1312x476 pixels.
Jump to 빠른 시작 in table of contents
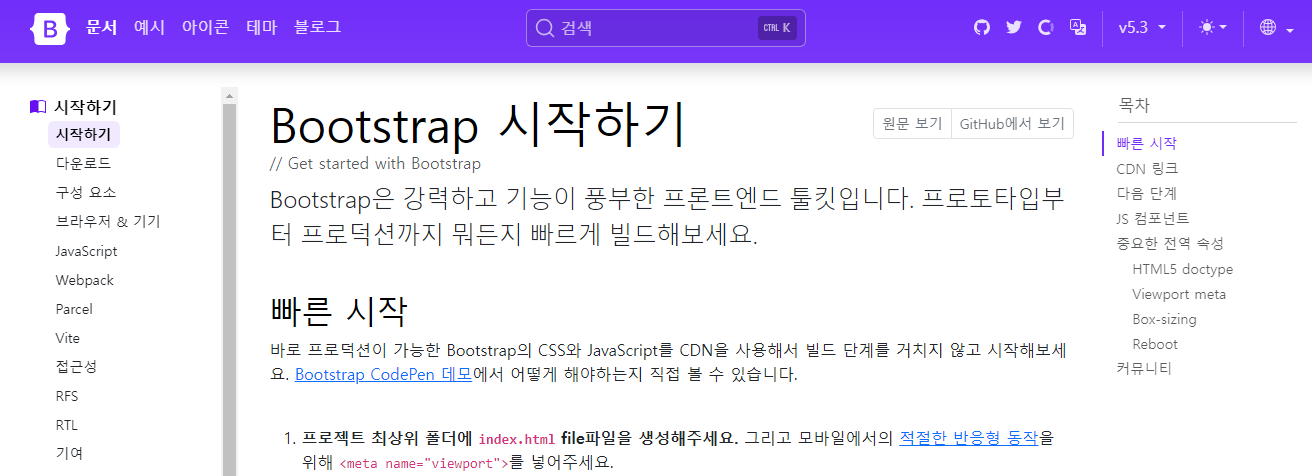[1147, 143]
